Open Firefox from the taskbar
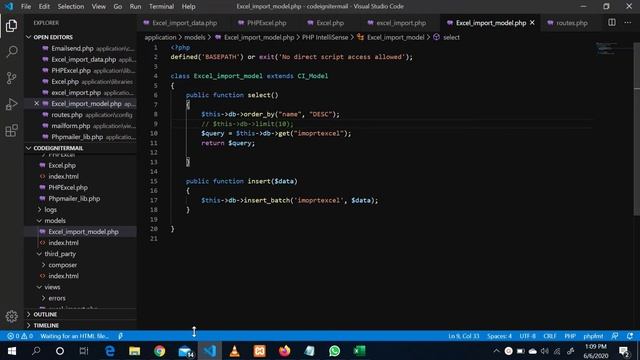 pyautogui.click(x=284, y=351)
